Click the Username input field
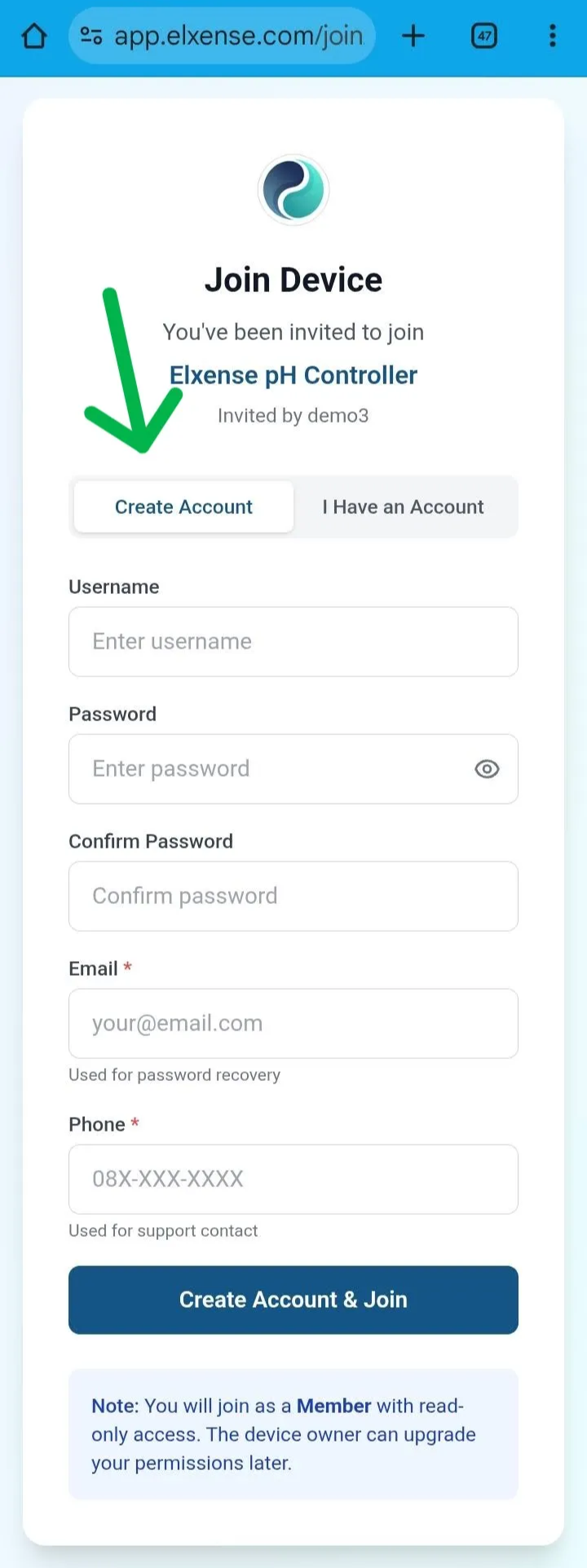Screen dimensions: 587x1568 [x=293, y=641]
